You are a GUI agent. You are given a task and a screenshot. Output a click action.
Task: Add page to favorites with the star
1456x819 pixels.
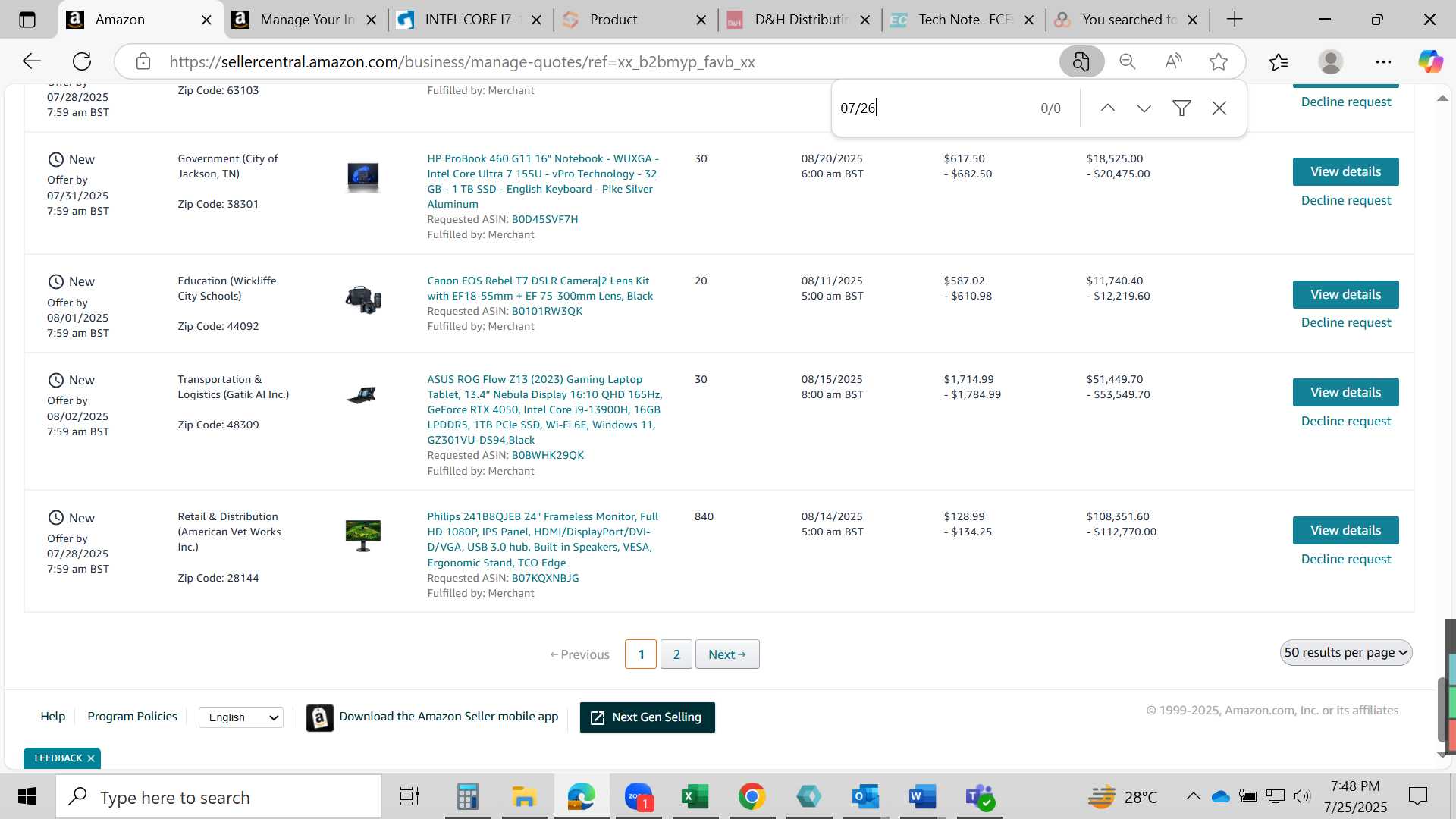(1219, 61)
